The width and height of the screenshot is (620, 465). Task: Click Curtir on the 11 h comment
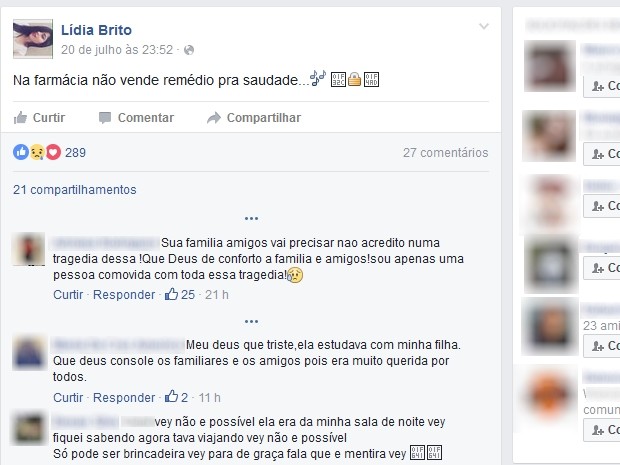tap(68, 397)
